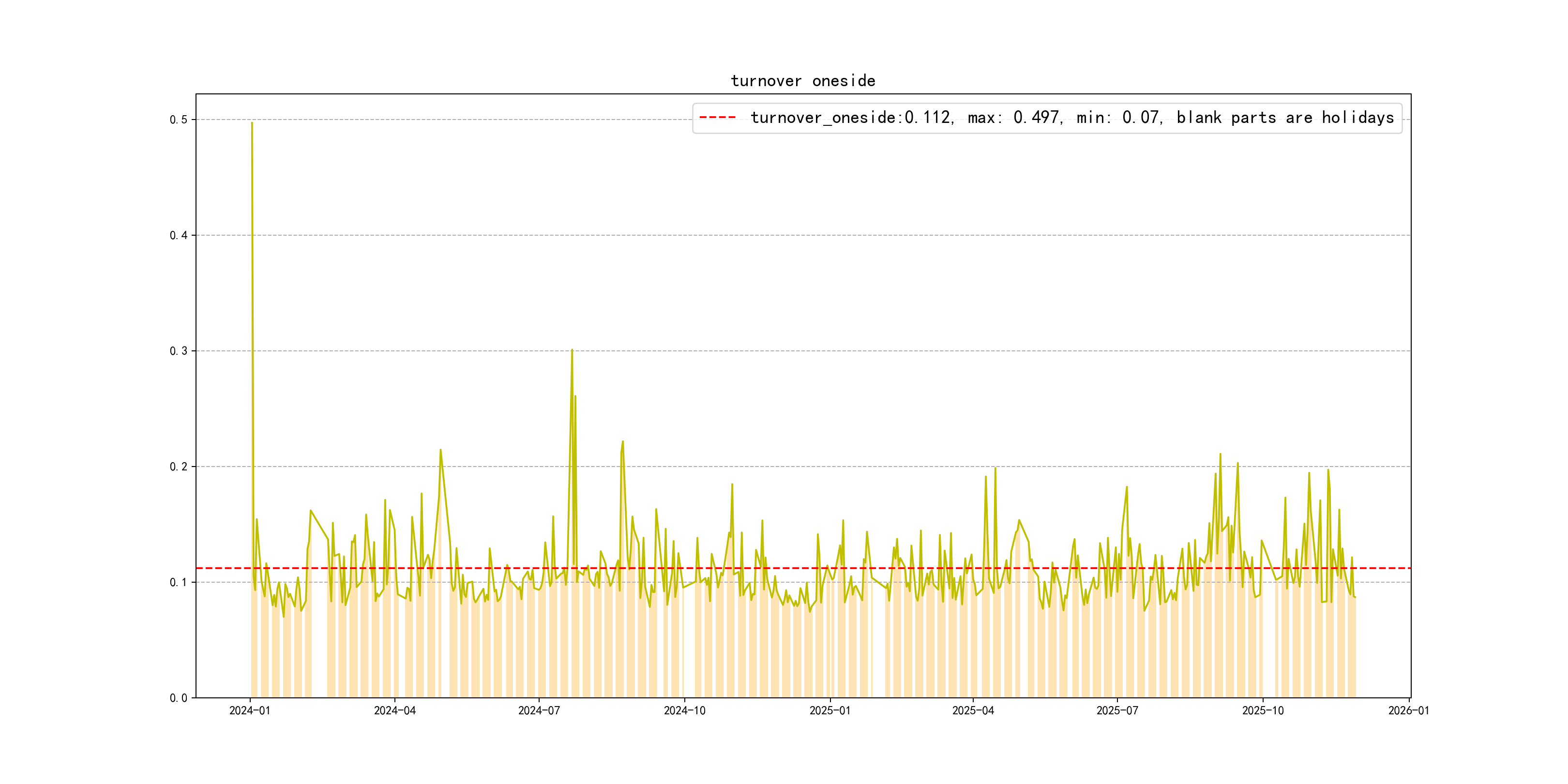Viewport: 1568px width, 784px height.
Task: Click the 0.2 y-axis tick label
Action: point(179,467)
